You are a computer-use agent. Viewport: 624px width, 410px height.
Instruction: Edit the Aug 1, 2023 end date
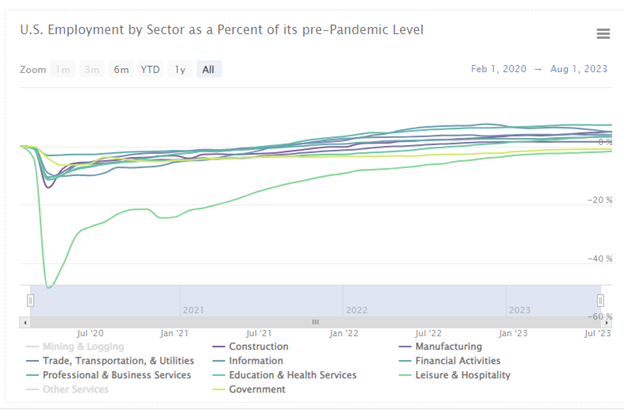point(582,69)
